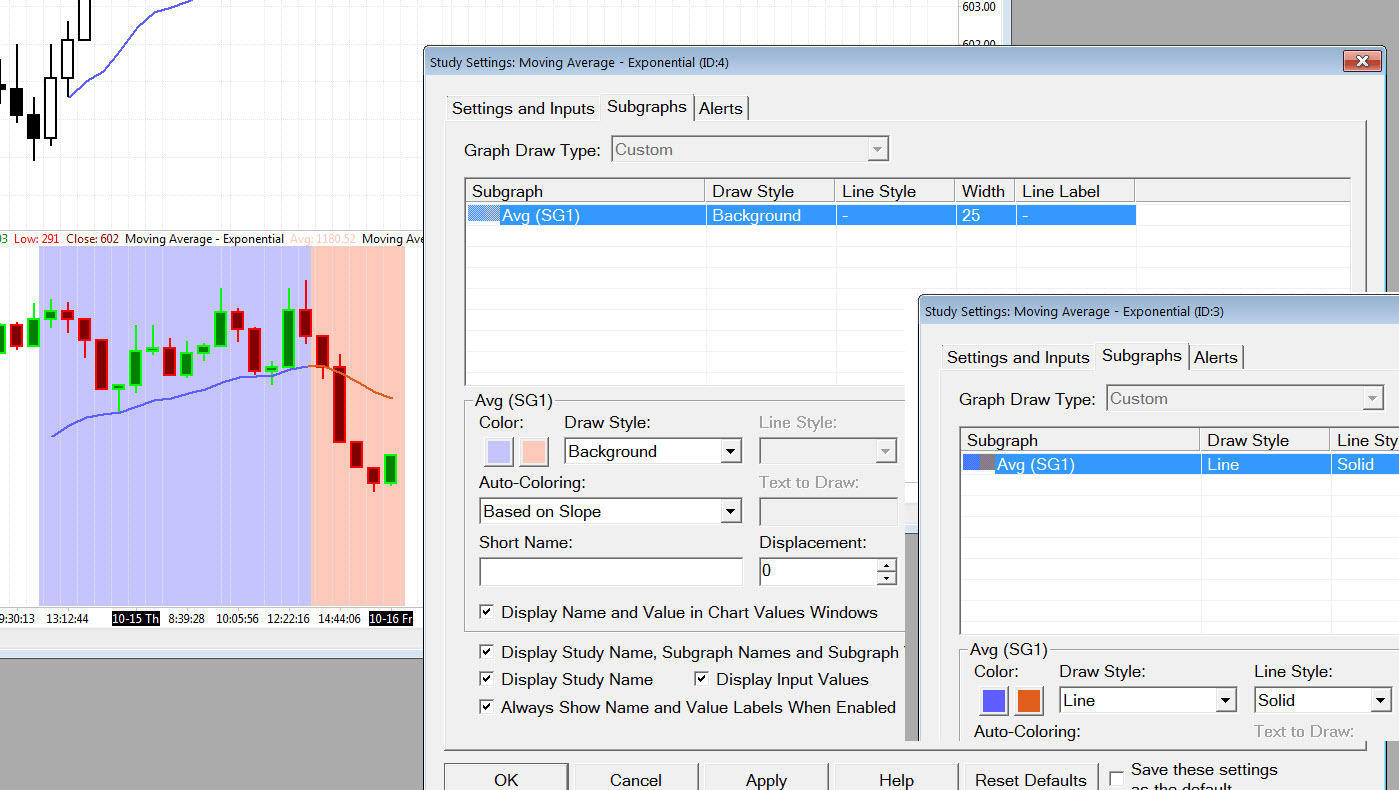The image size is (1399, 790).
Task: Click the 12:22:16 time label on chart axis
Action: pyautogui.click(x=288, y=619)
